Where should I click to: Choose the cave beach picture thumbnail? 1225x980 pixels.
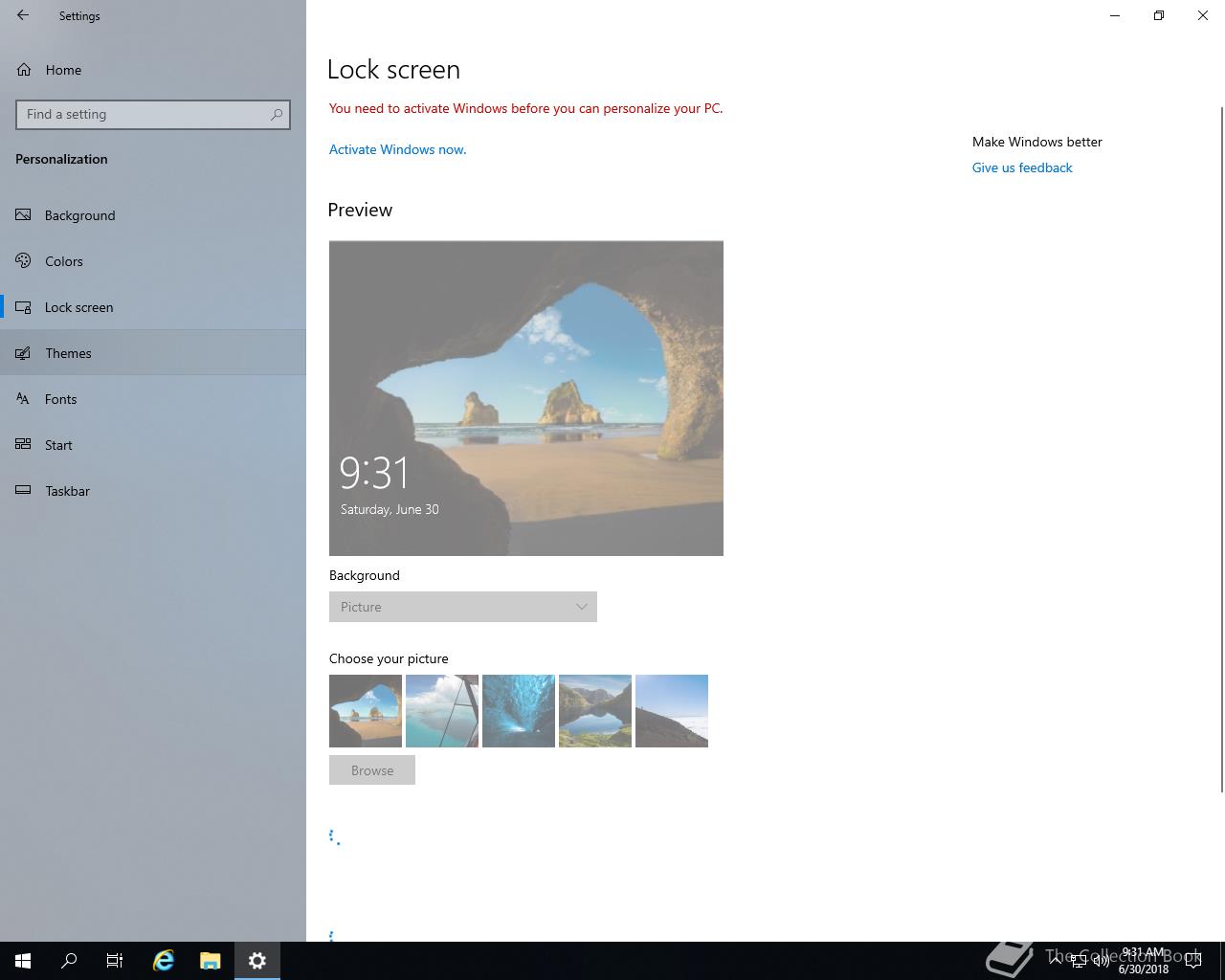(x=366, y=711)
